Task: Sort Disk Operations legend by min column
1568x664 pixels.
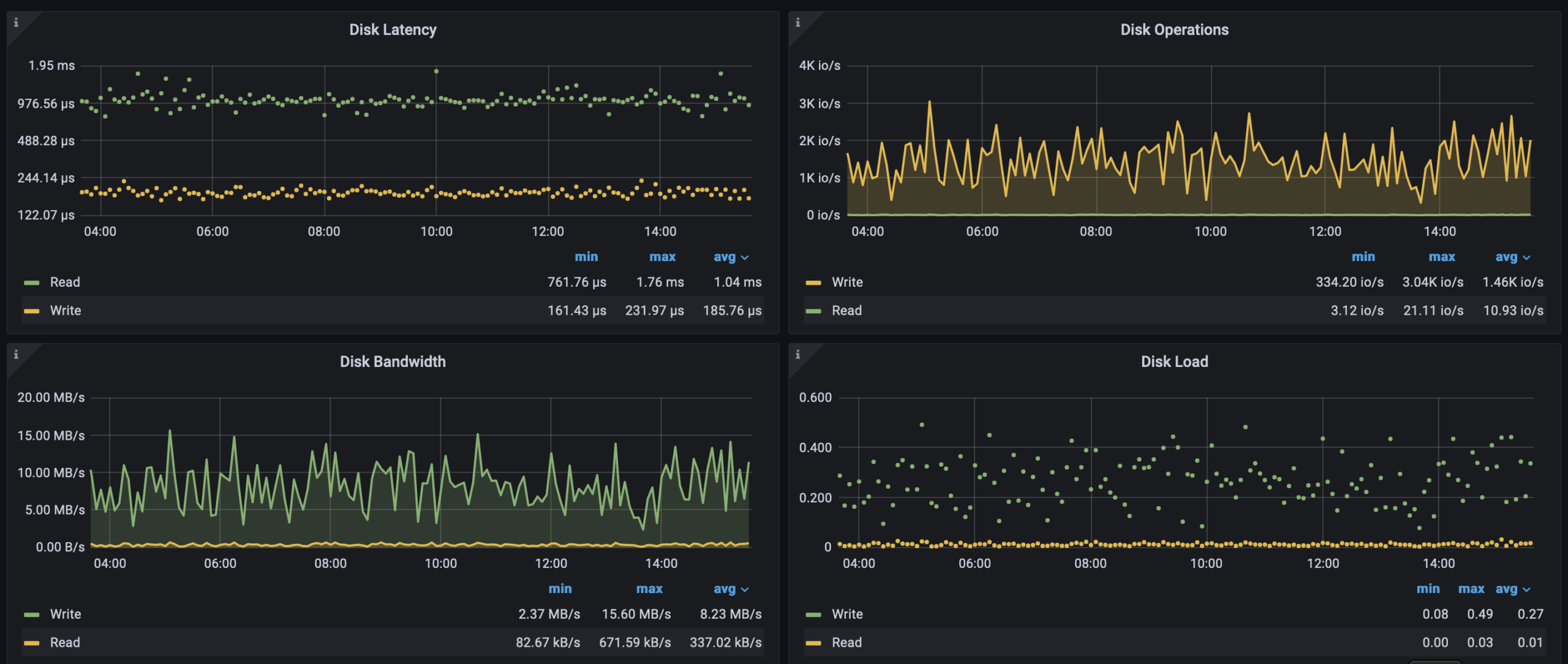Action: pyautogui.click(x=1363, y=257)
